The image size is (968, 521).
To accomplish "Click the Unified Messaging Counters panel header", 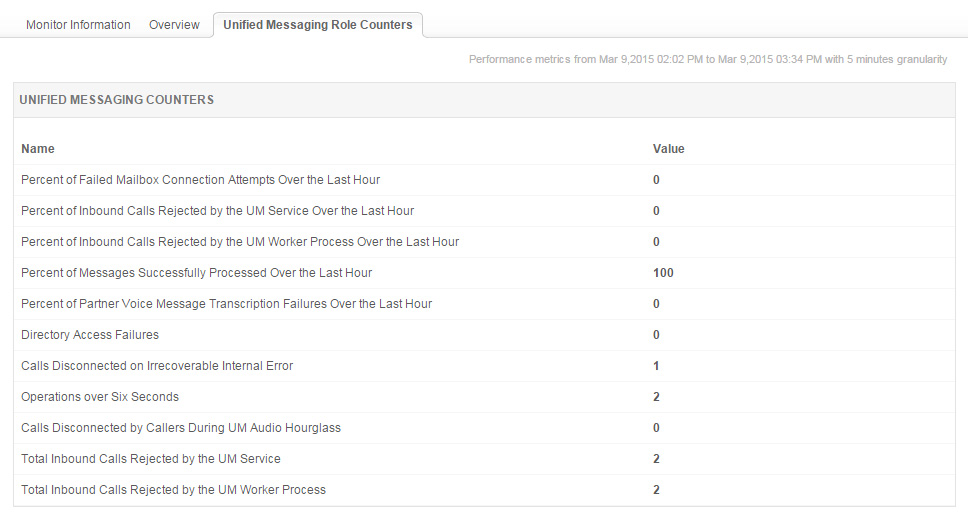I will click(x=116, y=100).
